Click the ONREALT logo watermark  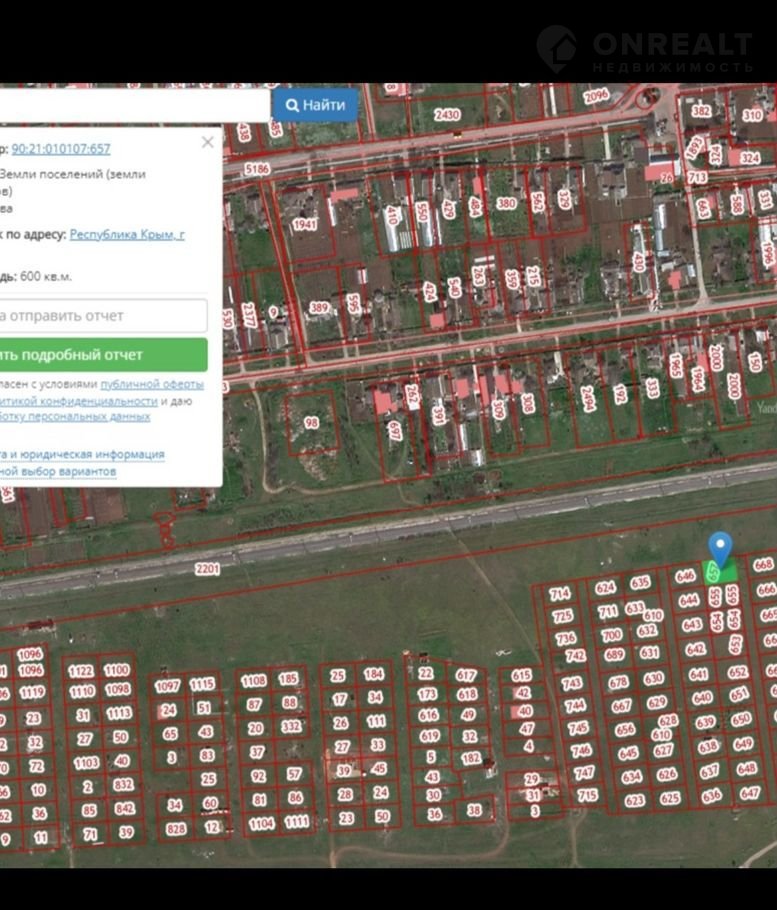click(645, 49)
